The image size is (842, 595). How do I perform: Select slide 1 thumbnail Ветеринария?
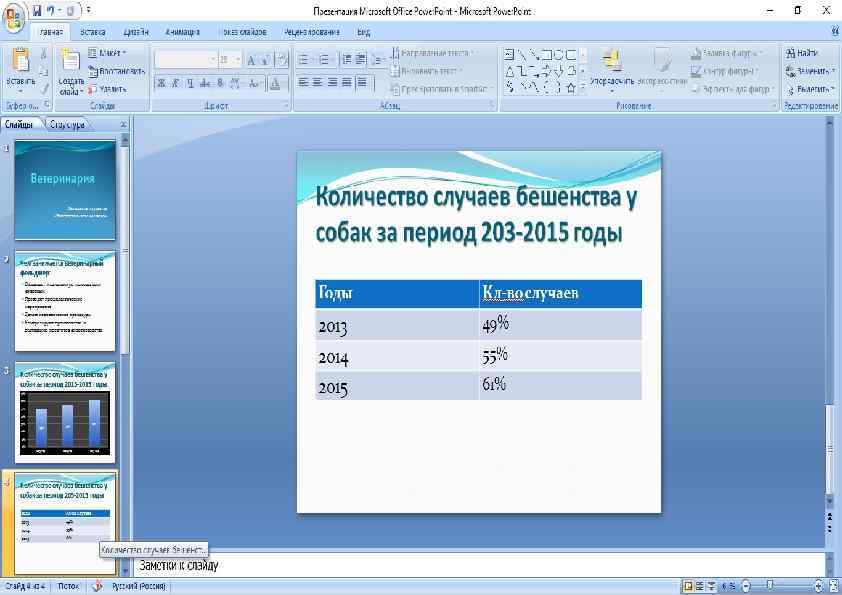click(x=65, y=190)
